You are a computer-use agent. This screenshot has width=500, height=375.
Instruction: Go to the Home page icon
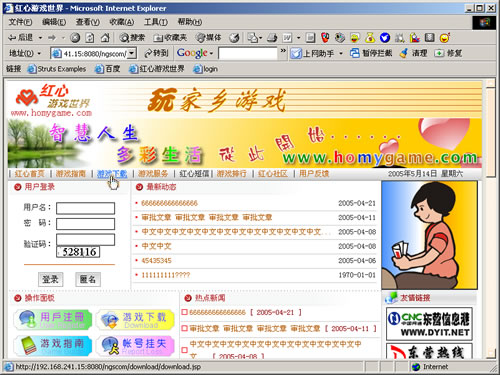pos(105,38)
